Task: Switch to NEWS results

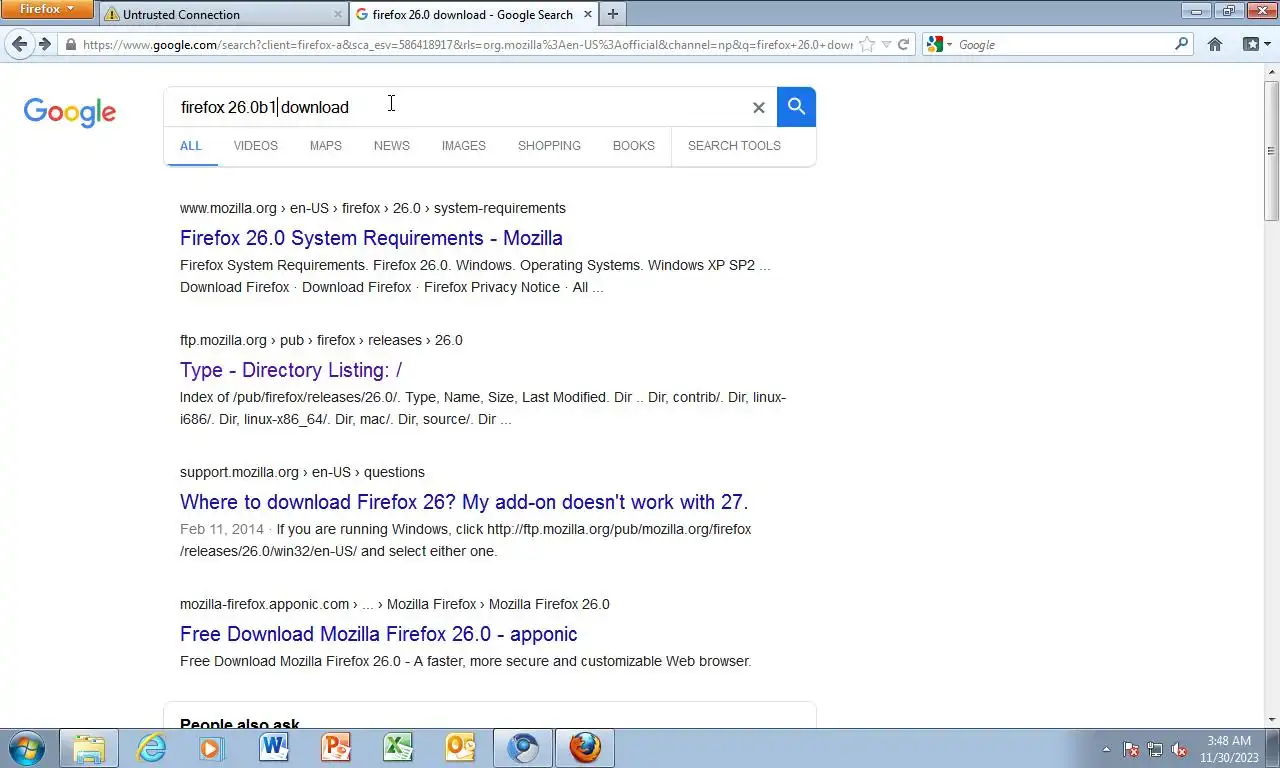Action: [392, 146]
